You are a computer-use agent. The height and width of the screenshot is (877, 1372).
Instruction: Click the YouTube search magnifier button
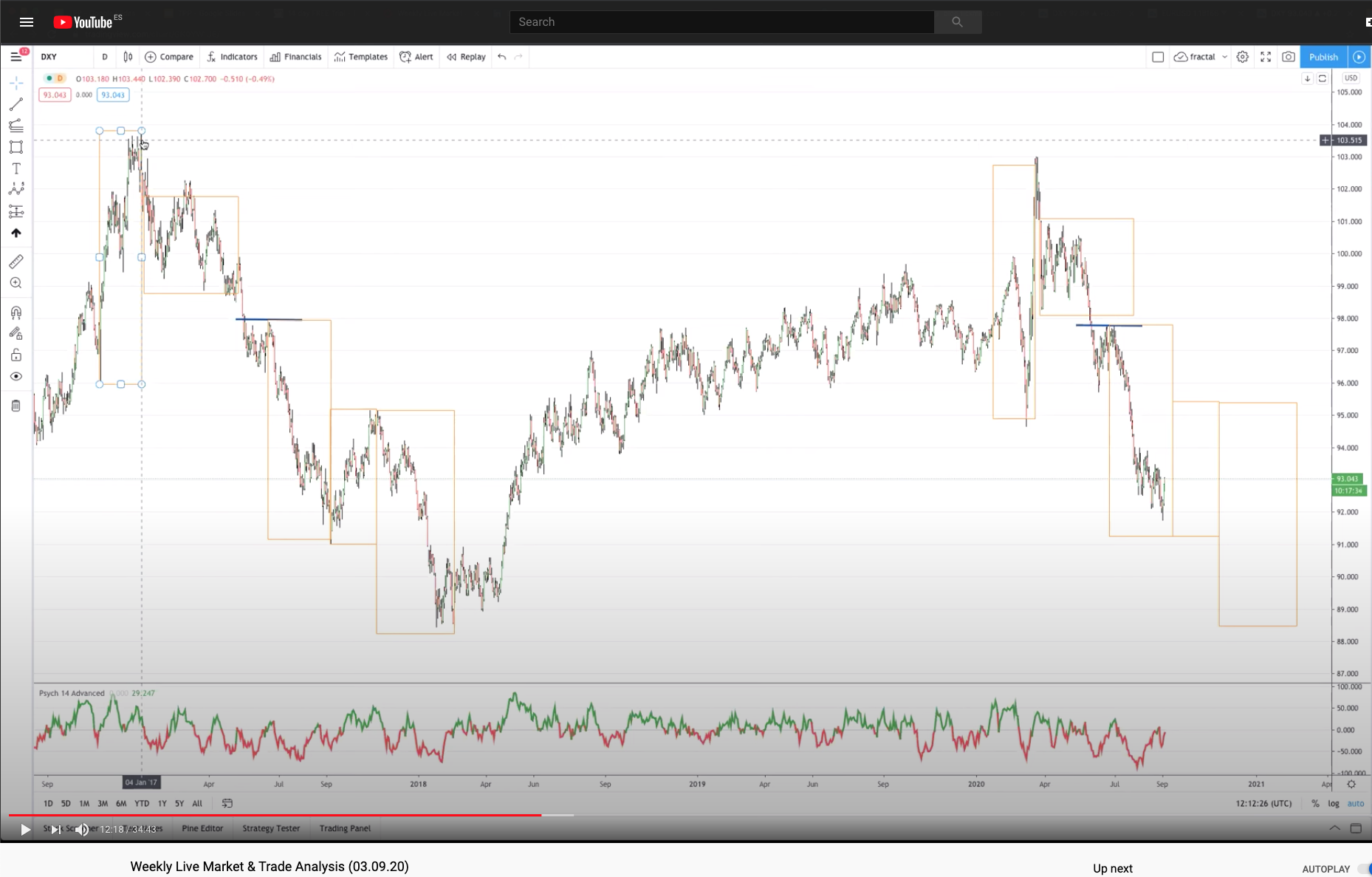(957, 22)
